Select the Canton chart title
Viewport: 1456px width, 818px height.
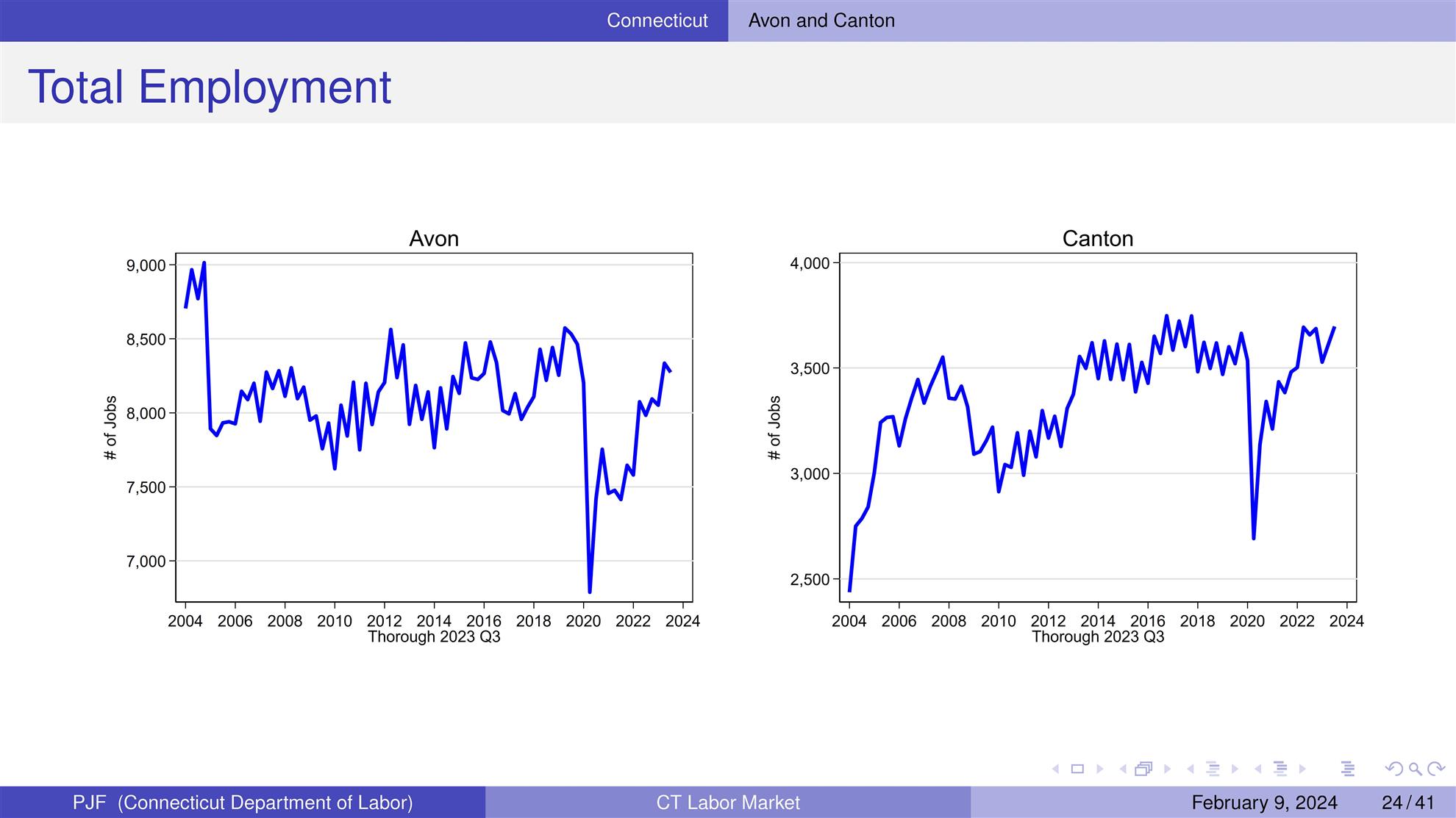tap(1098, 238)
